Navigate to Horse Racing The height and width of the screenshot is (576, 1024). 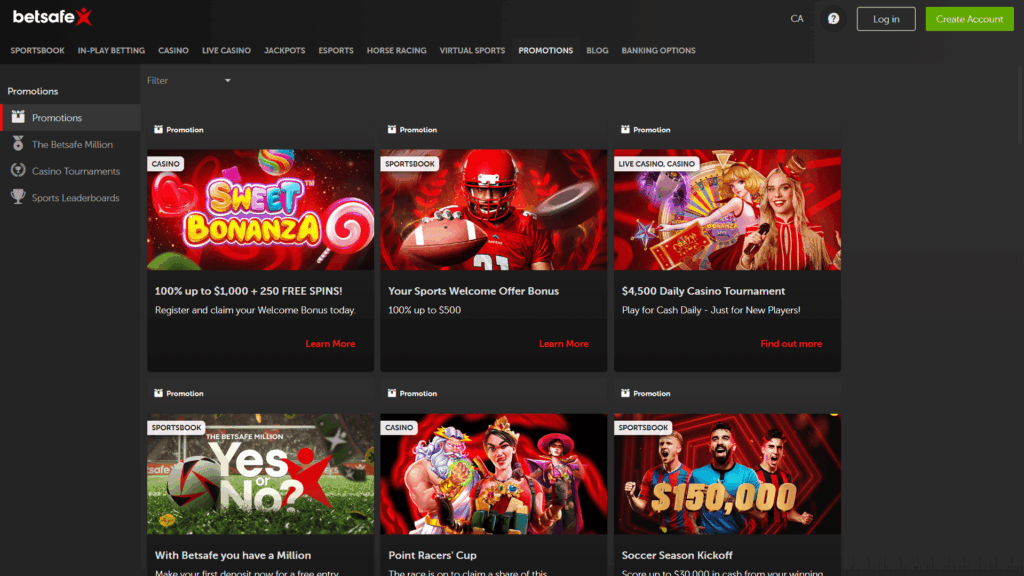point(396,50)
